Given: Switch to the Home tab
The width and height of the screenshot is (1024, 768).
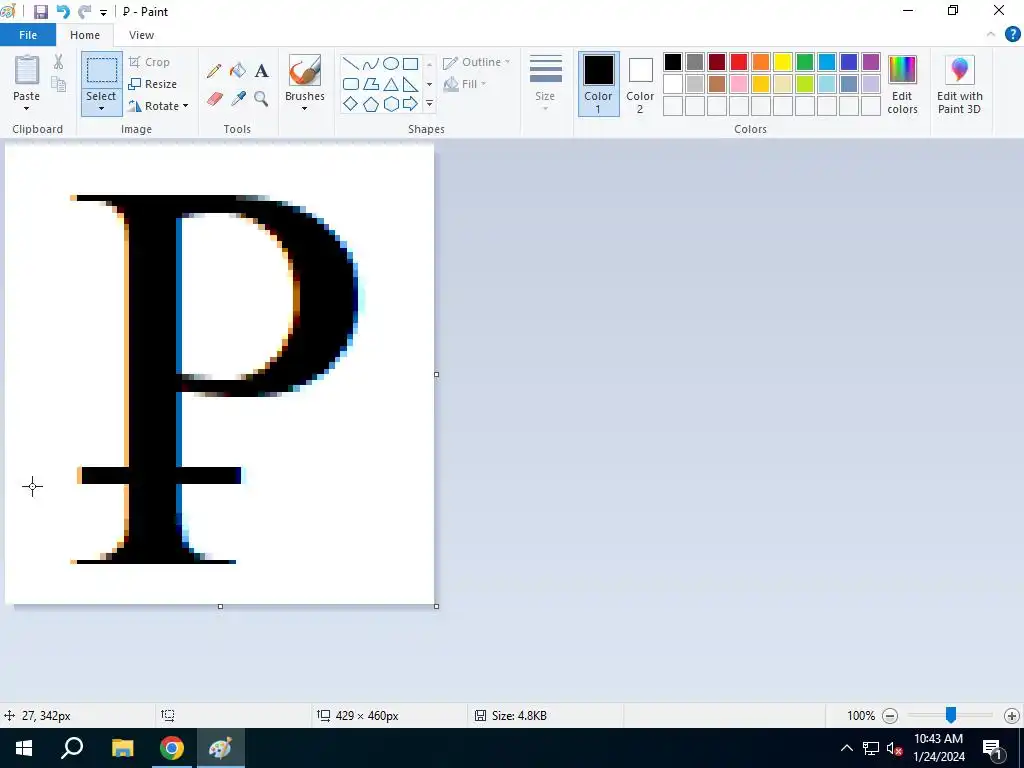Looking at the screenshot, I should (x=85, y=35).
